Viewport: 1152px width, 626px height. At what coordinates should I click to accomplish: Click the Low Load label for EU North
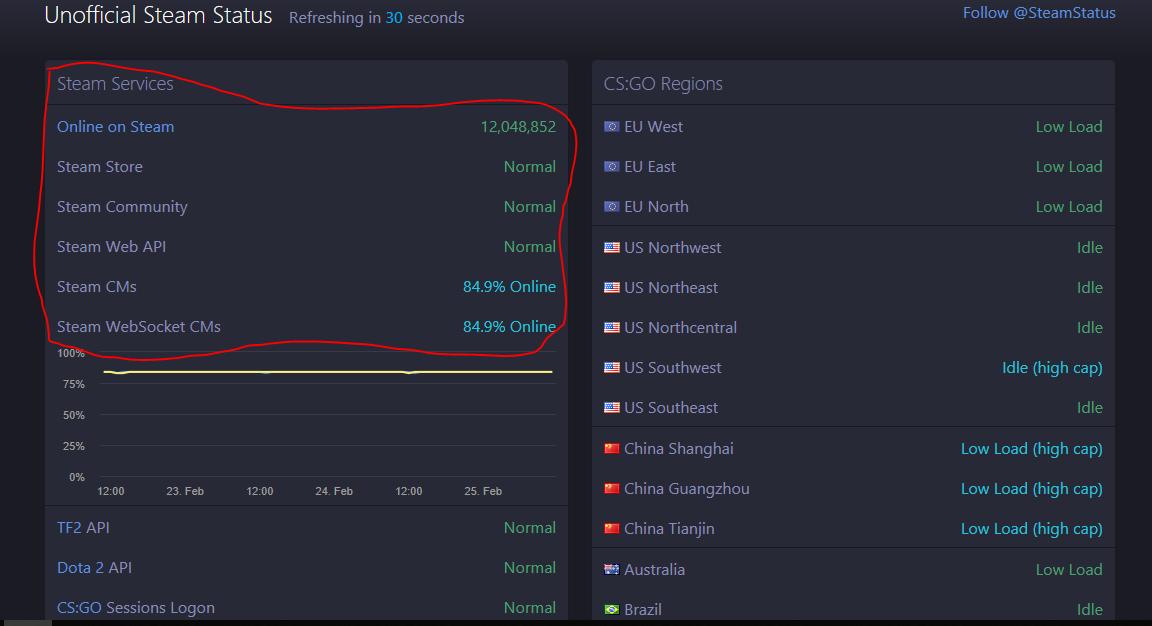point(1069,207)
